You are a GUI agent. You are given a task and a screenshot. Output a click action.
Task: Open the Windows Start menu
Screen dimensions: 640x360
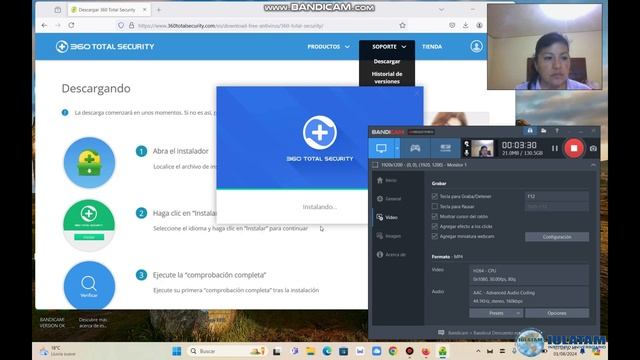tap(177, 351)
